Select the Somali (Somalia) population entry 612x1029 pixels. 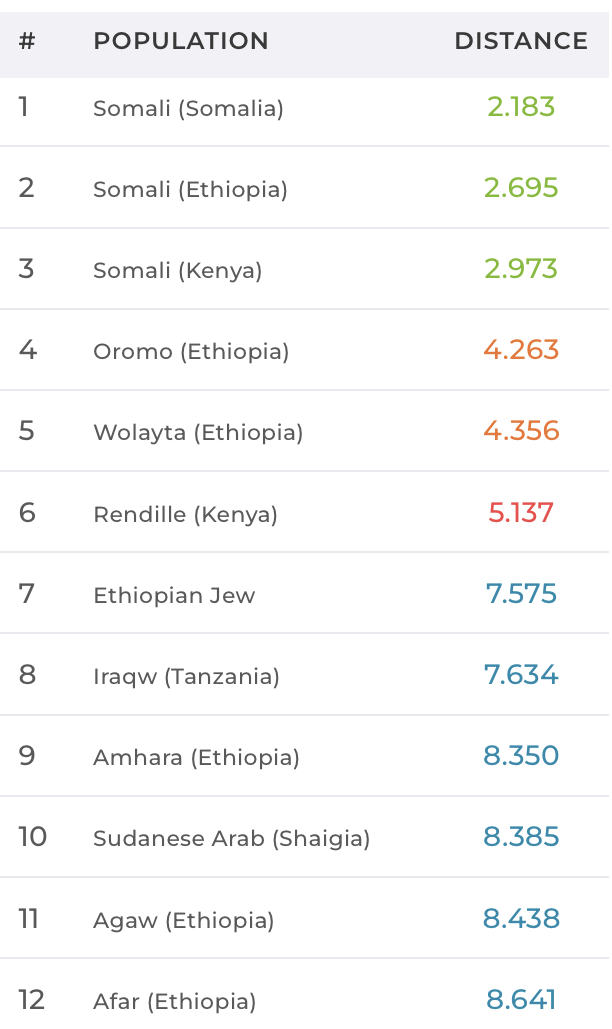click(x=188, y=108)
